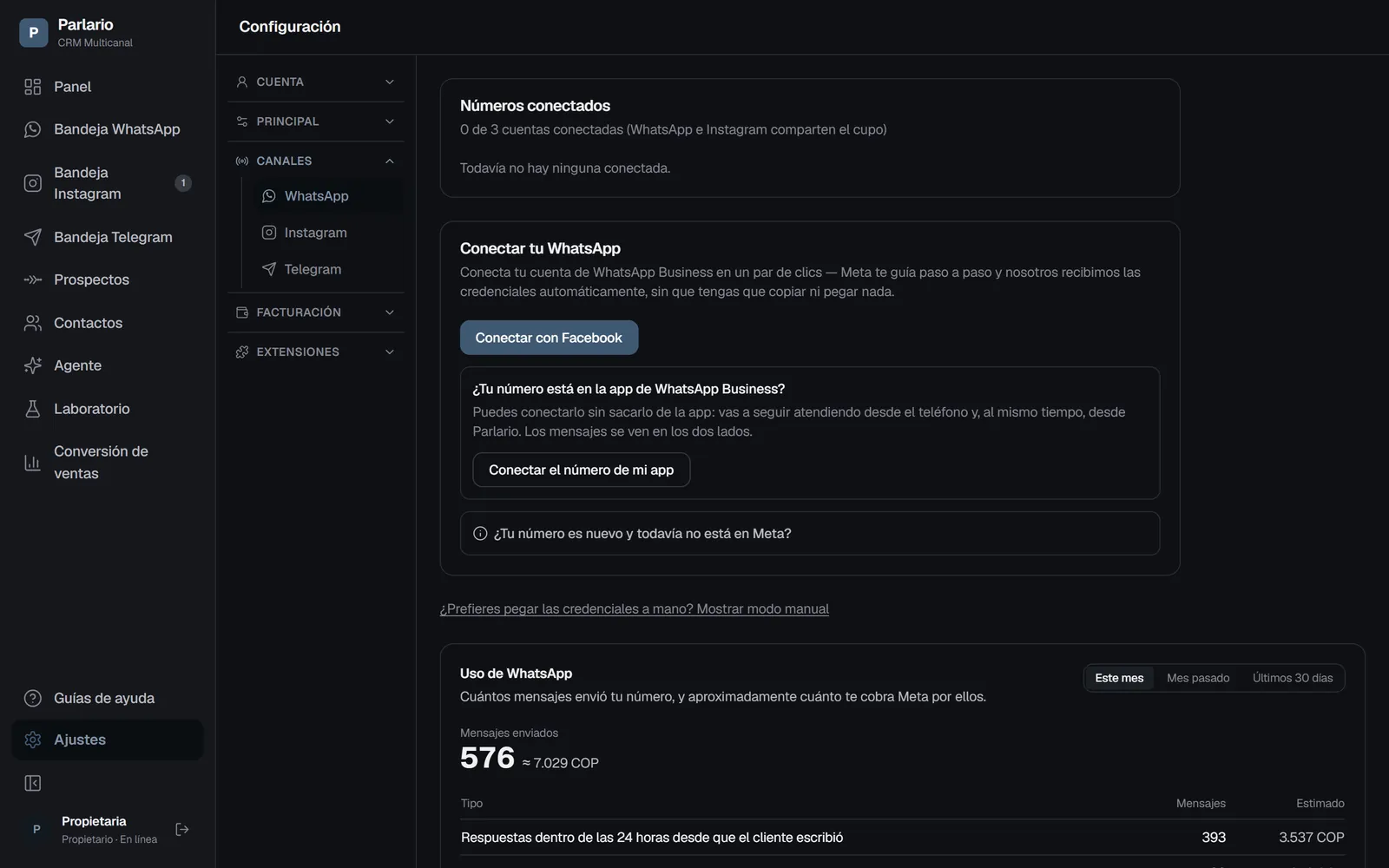The image size is (1389, 868).
Task: Click the Instagram channel icon in settings
Action: (269, 233)
